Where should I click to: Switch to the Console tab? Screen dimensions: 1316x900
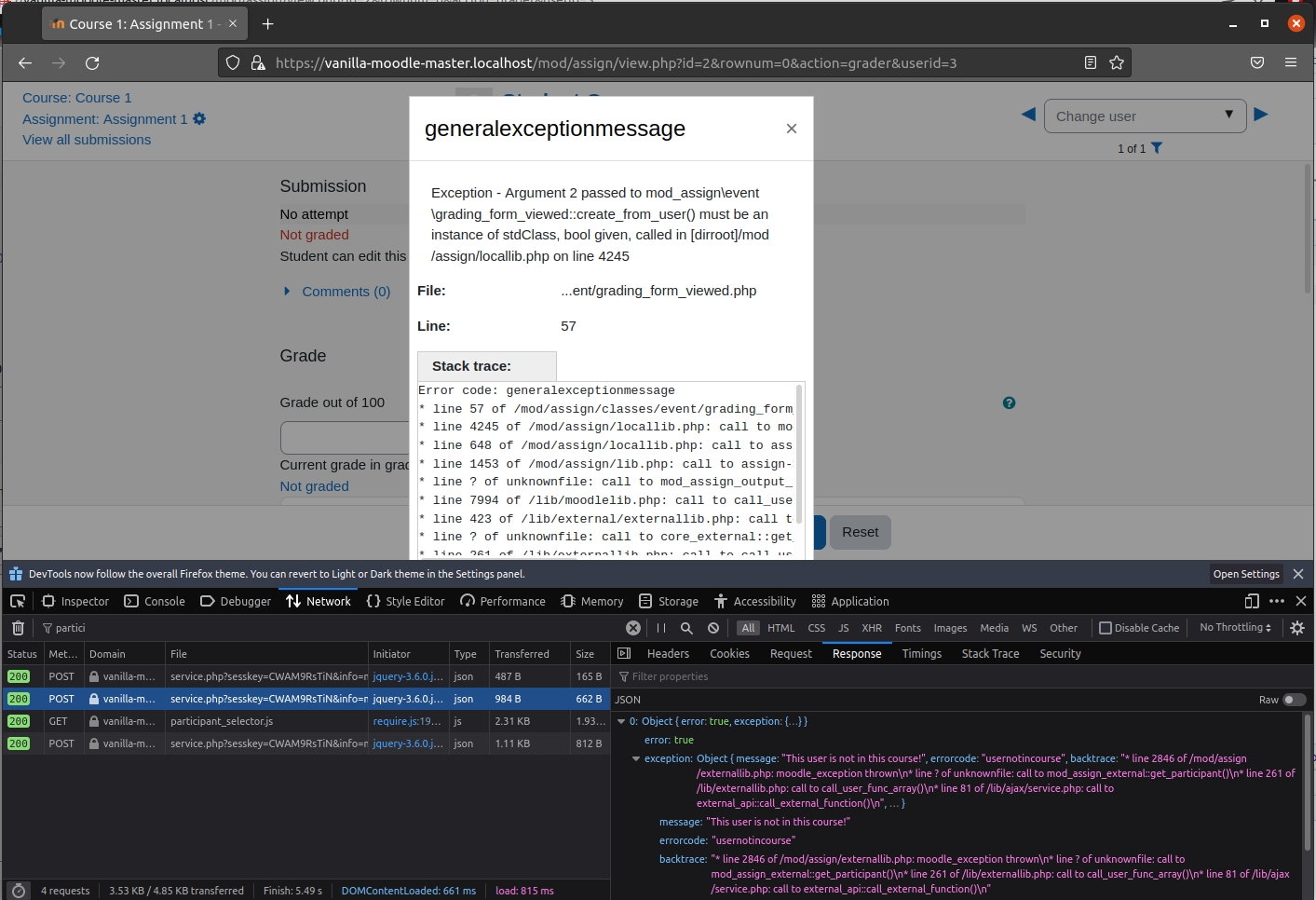point(155,601)
